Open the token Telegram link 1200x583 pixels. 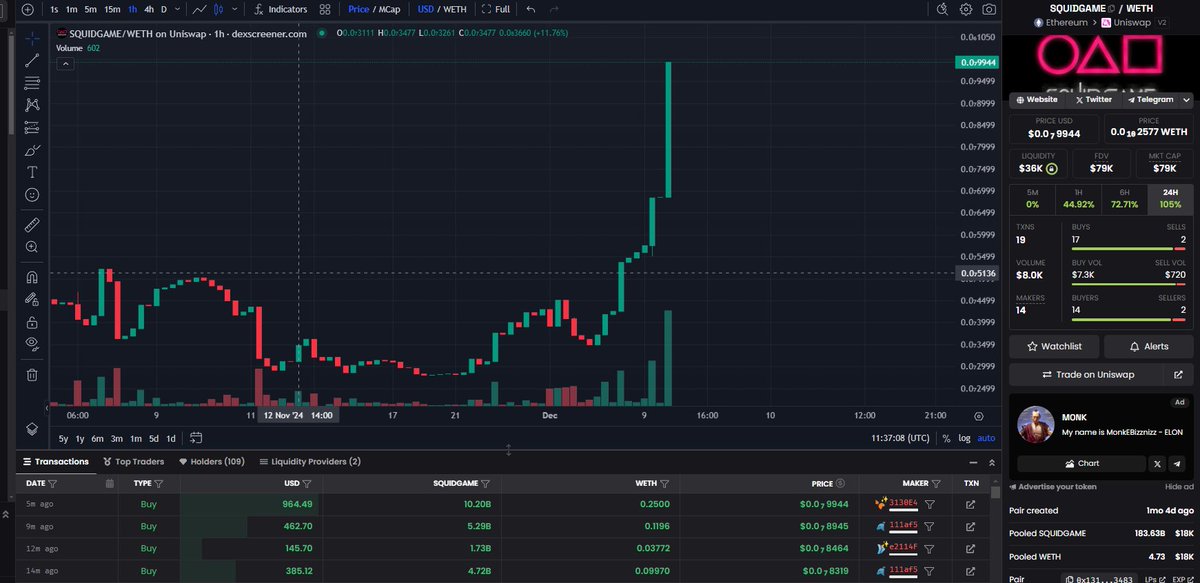coord(1150,100)
